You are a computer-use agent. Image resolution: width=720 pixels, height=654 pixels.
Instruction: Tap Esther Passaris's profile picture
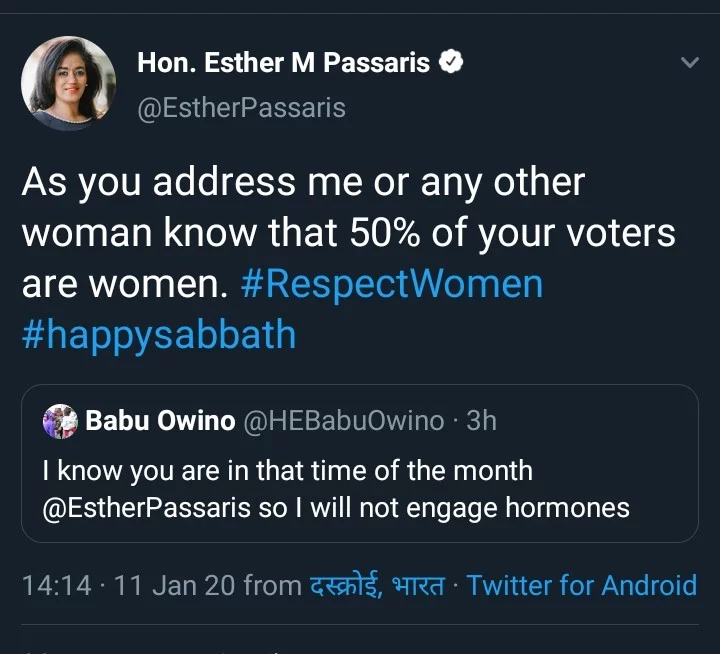point(68,84)
